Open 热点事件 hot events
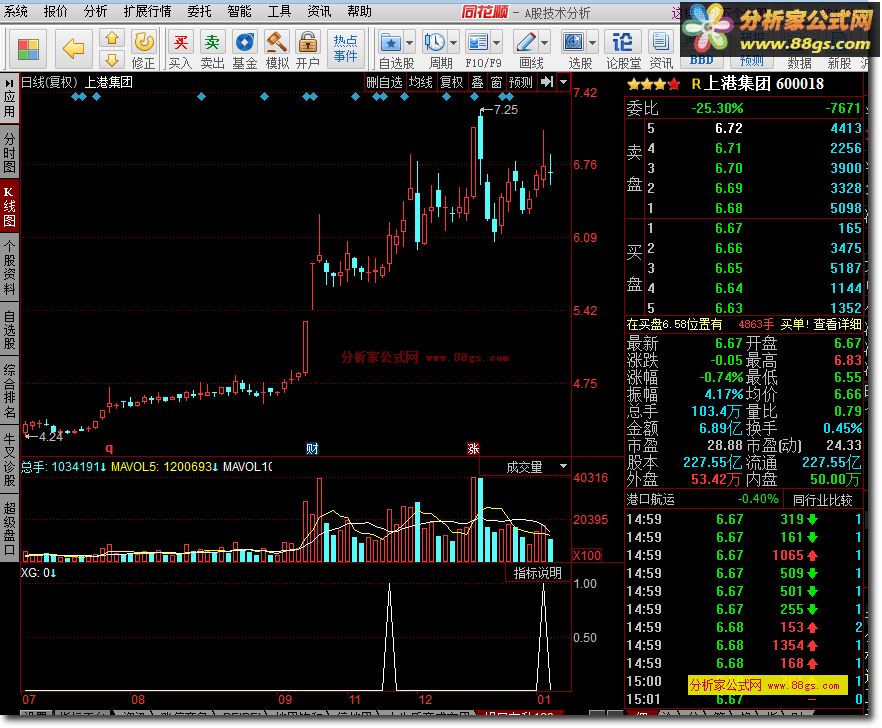Viewport: 882px width, 728px height. (345, 48)
